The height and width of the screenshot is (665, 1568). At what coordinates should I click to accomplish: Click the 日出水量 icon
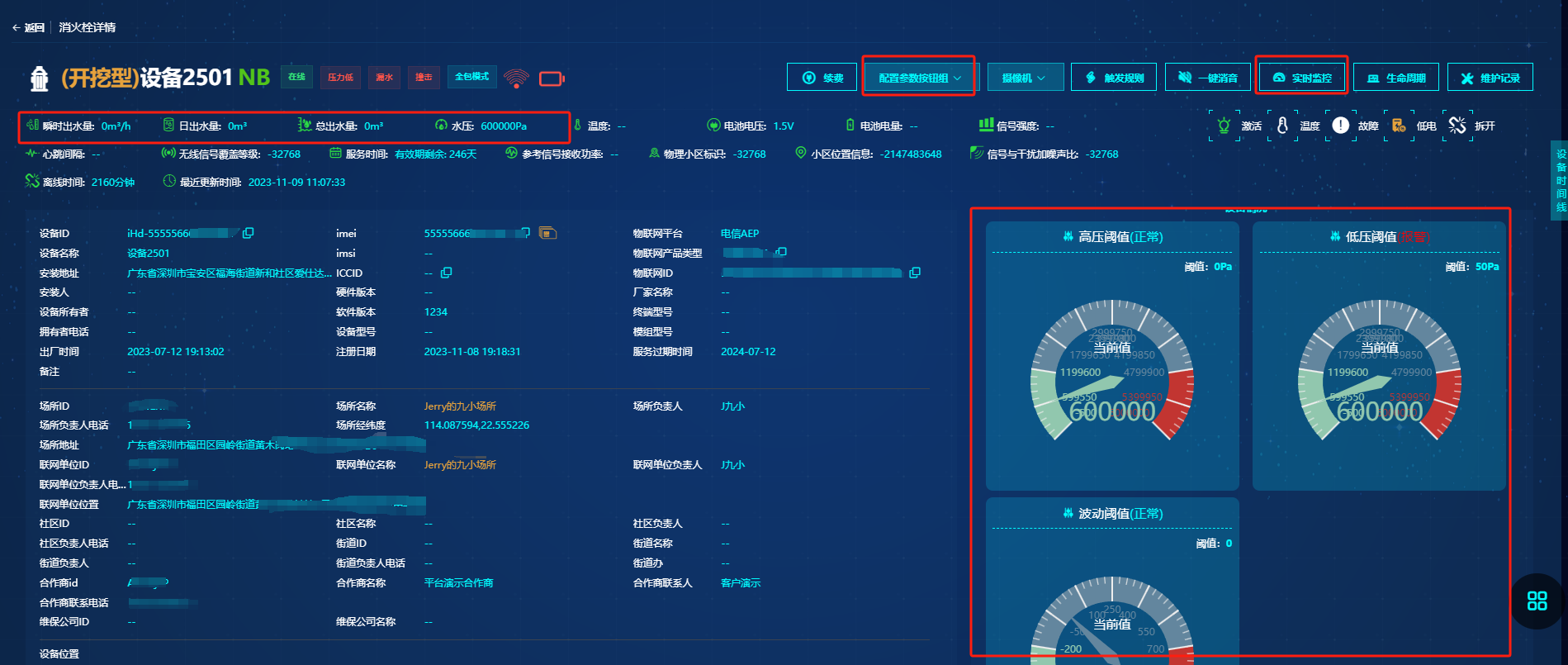[168, 125]
